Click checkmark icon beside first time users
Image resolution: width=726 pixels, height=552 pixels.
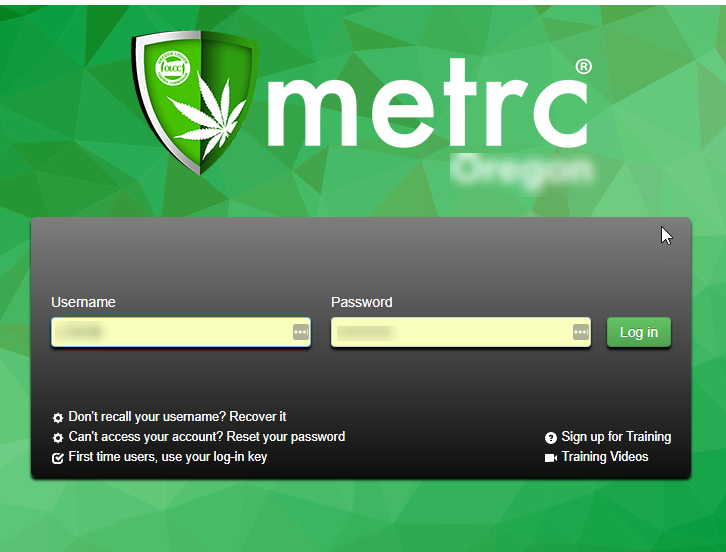pos(57,458)
